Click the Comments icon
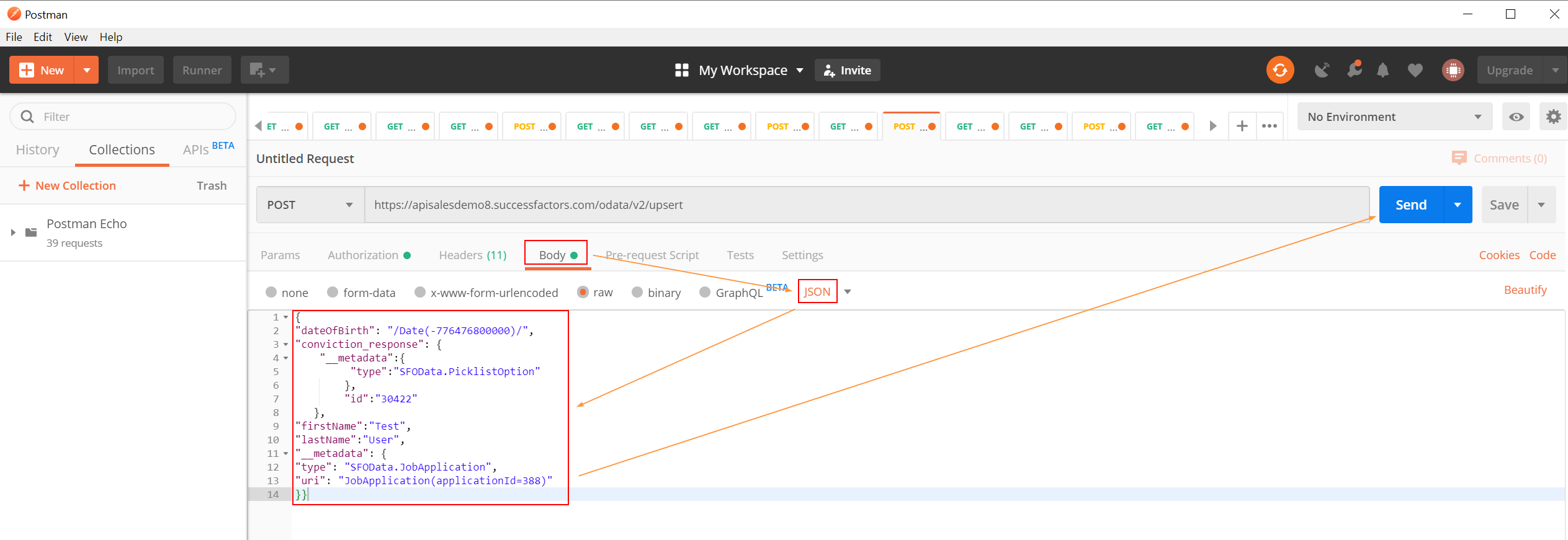Screen dimensions: 1568x540 (1459, 158)
